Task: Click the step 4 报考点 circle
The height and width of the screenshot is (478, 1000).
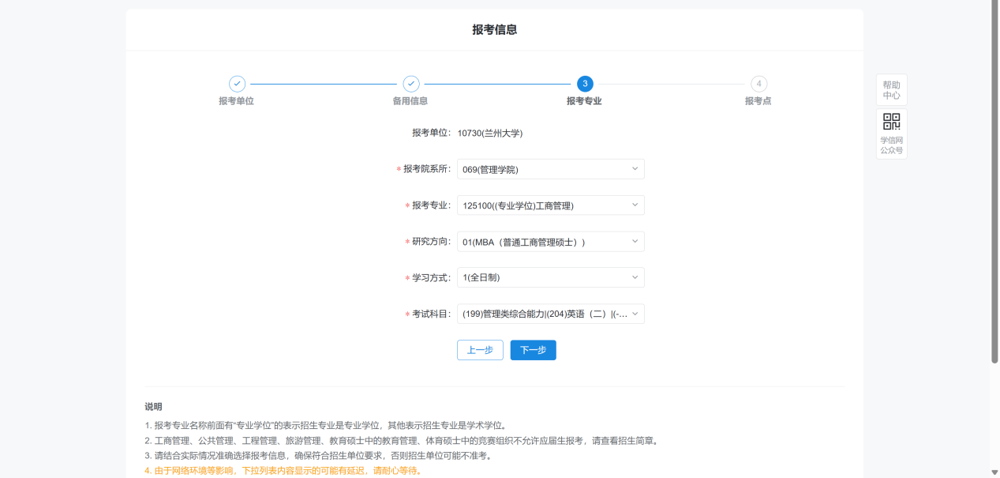Action: click(x=758, y=83)
